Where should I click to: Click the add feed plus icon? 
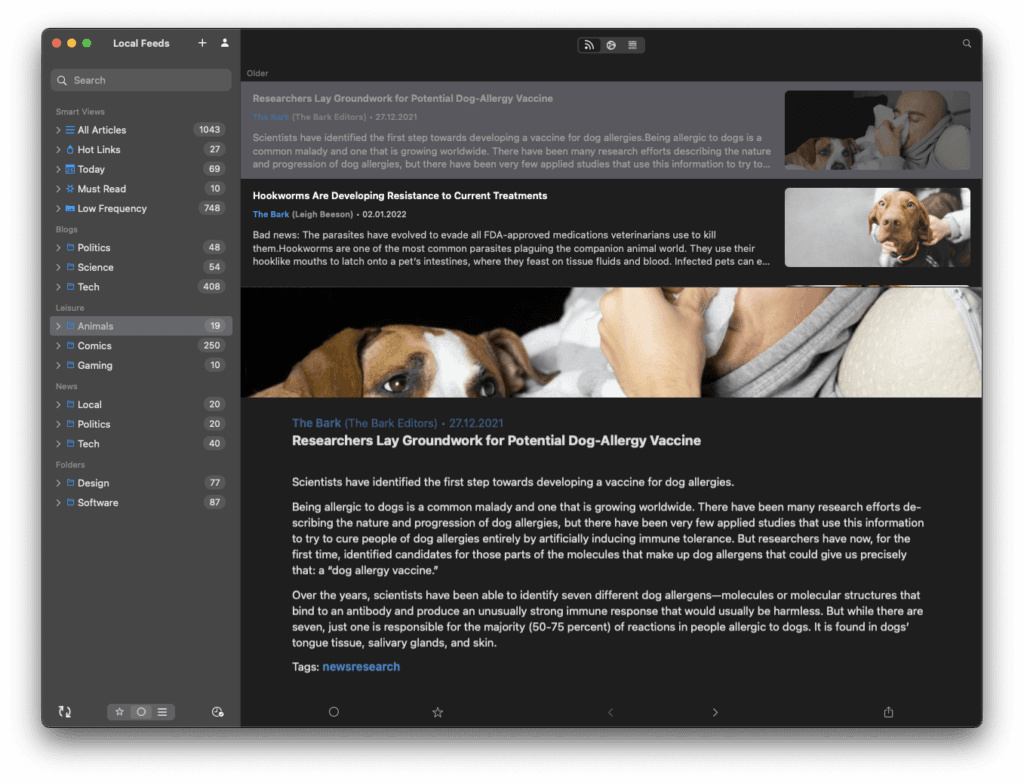(x=202, y=43)
